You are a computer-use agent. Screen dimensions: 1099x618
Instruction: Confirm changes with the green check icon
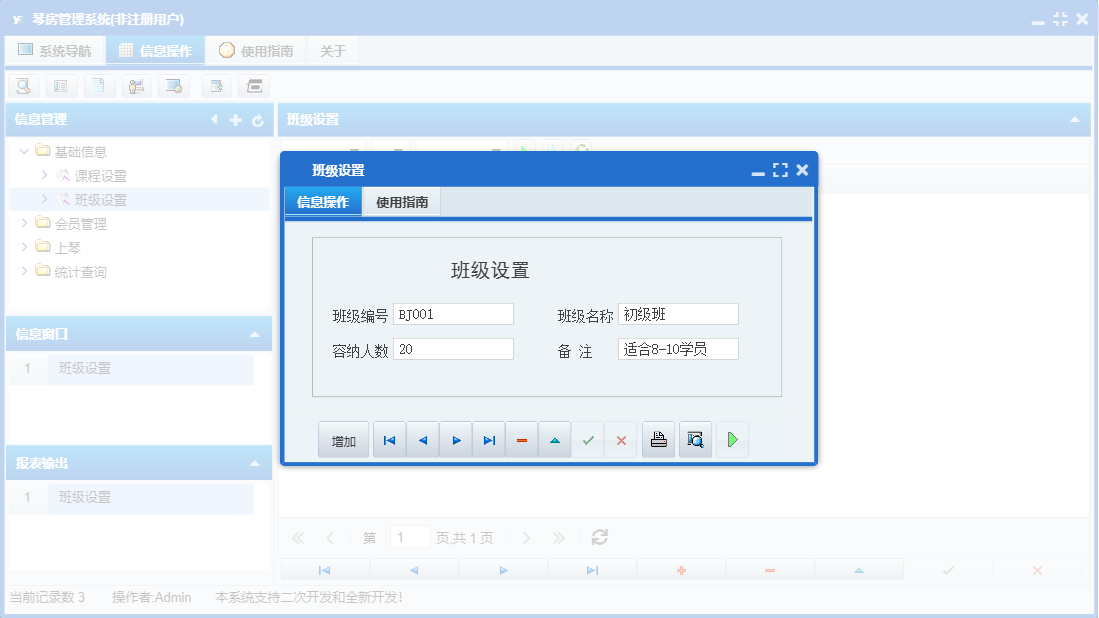588,439
